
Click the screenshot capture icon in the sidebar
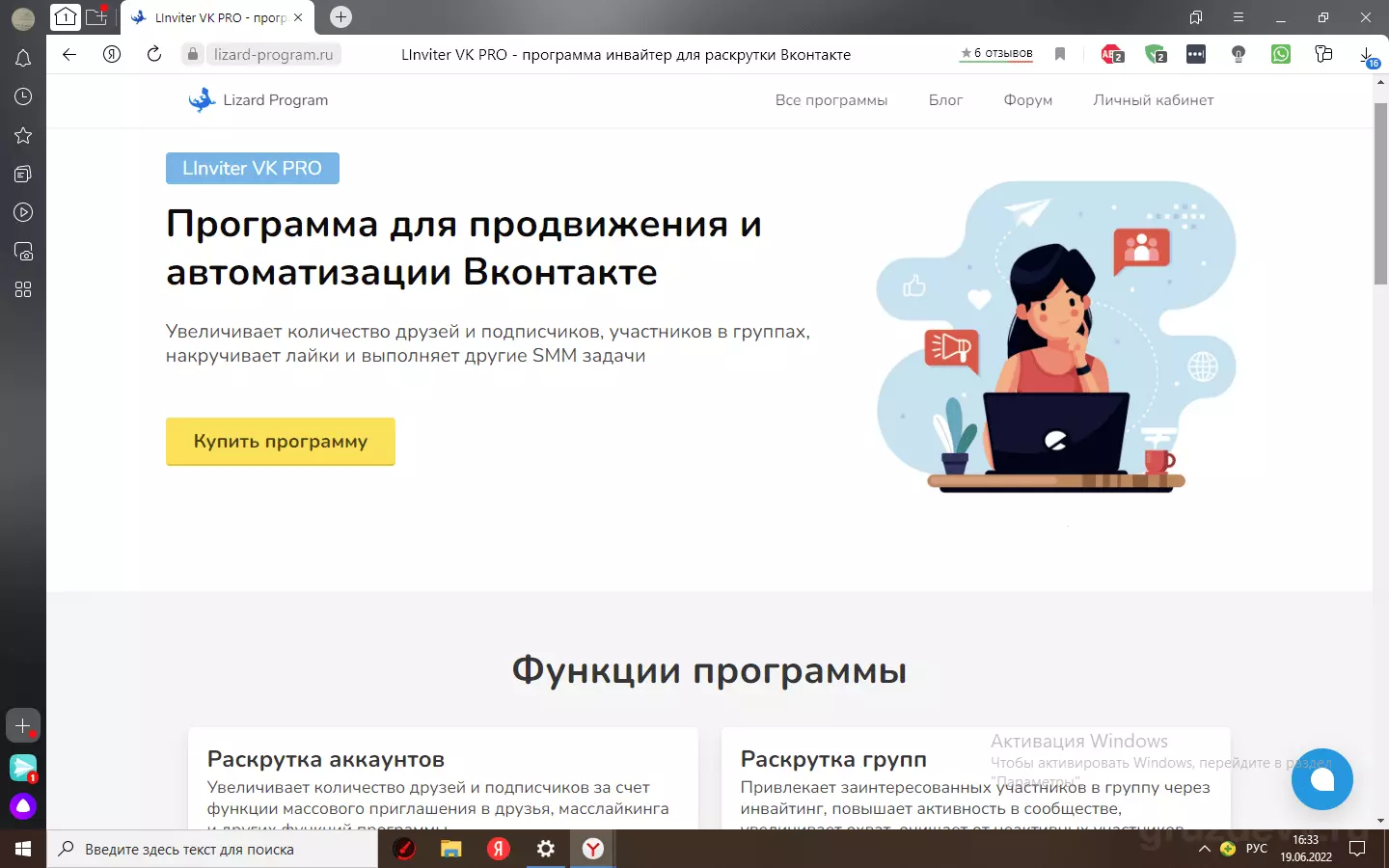point(23,252)
